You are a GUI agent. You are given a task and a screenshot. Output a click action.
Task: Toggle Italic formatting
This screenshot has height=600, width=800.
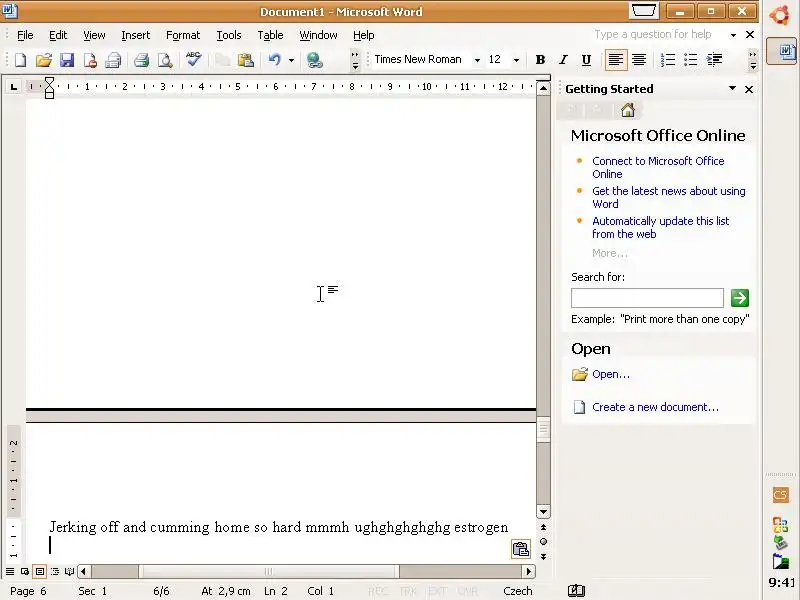563,60
